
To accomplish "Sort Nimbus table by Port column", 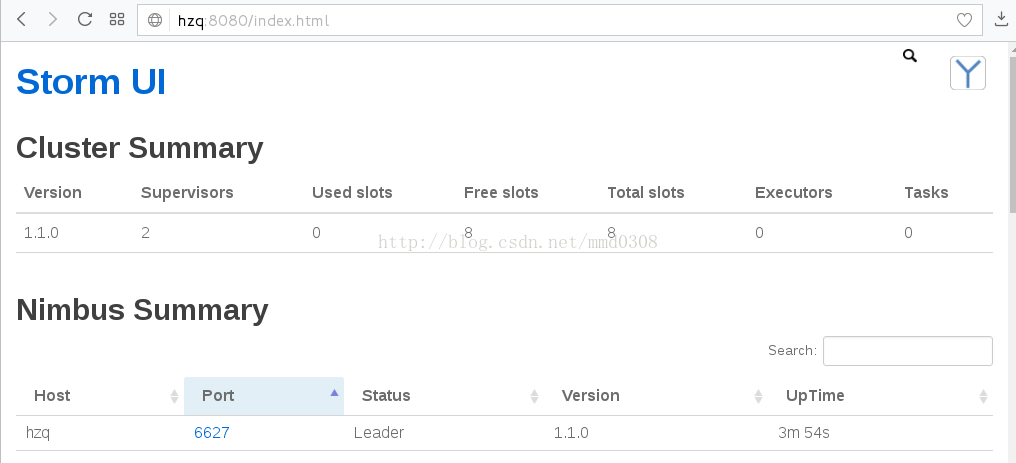I will point(264,396).
